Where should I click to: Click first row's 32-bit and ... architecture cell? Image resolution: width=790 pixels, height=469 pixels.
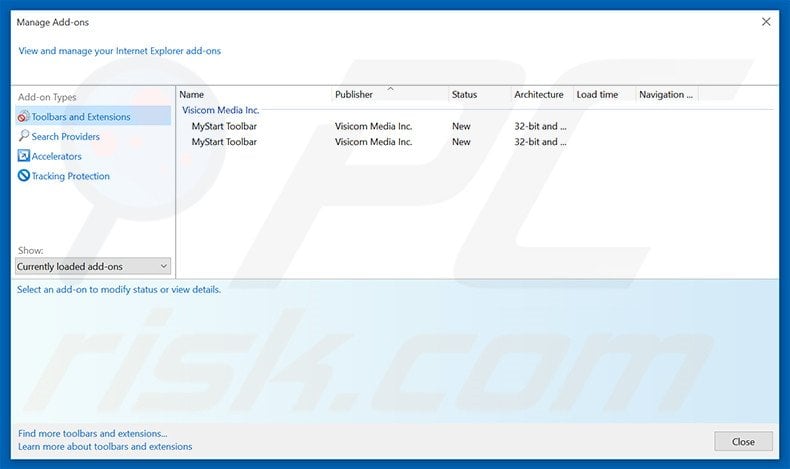pos(540,126)
